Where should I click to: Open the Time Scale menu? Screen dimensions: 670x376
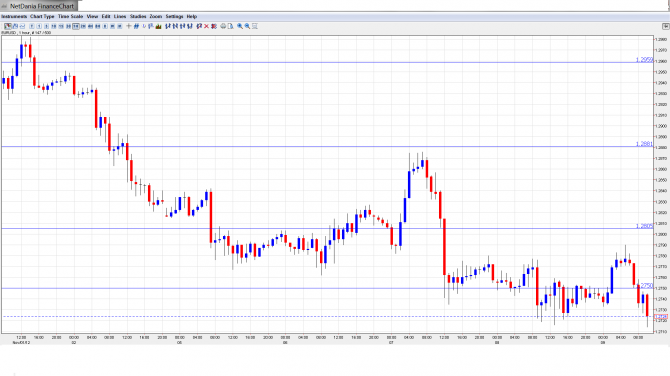pyautogui.click(x=71, y=16)
